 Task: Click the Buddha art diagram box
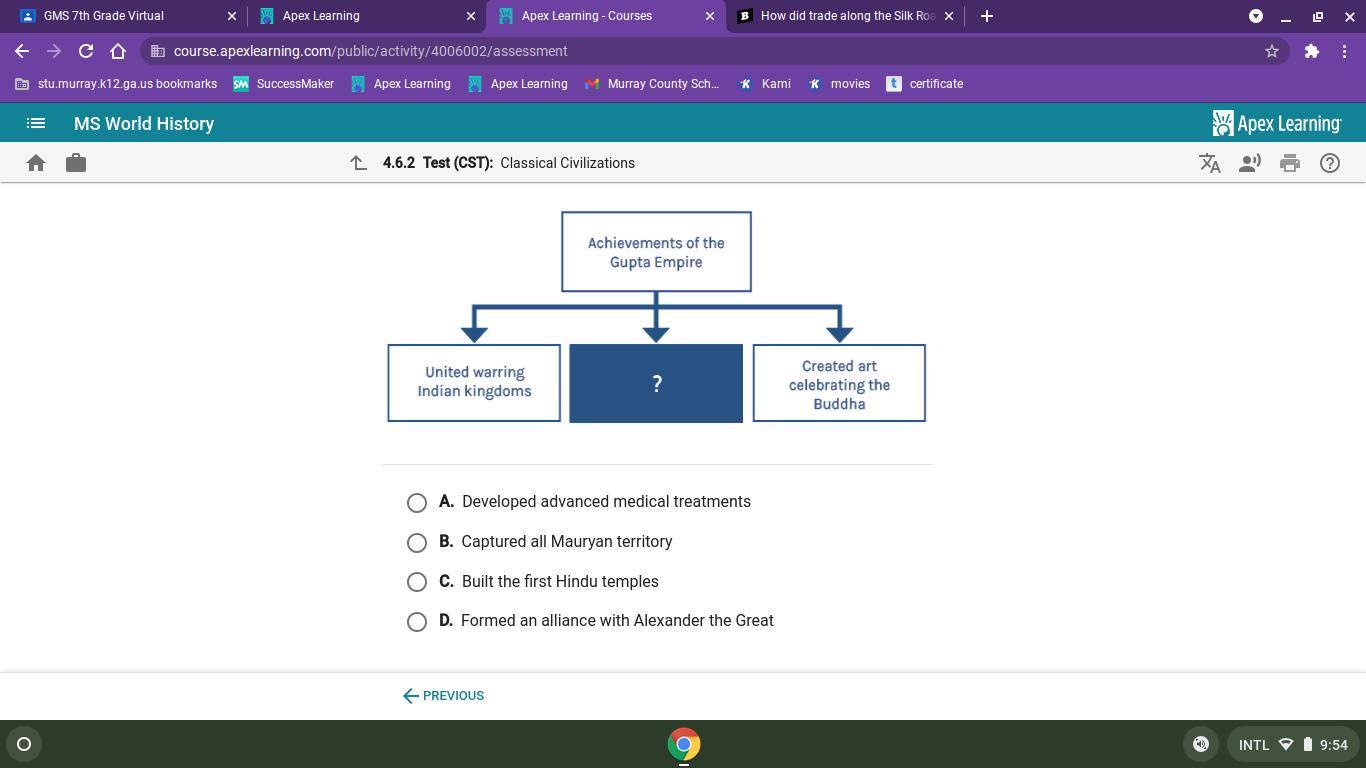839,383
